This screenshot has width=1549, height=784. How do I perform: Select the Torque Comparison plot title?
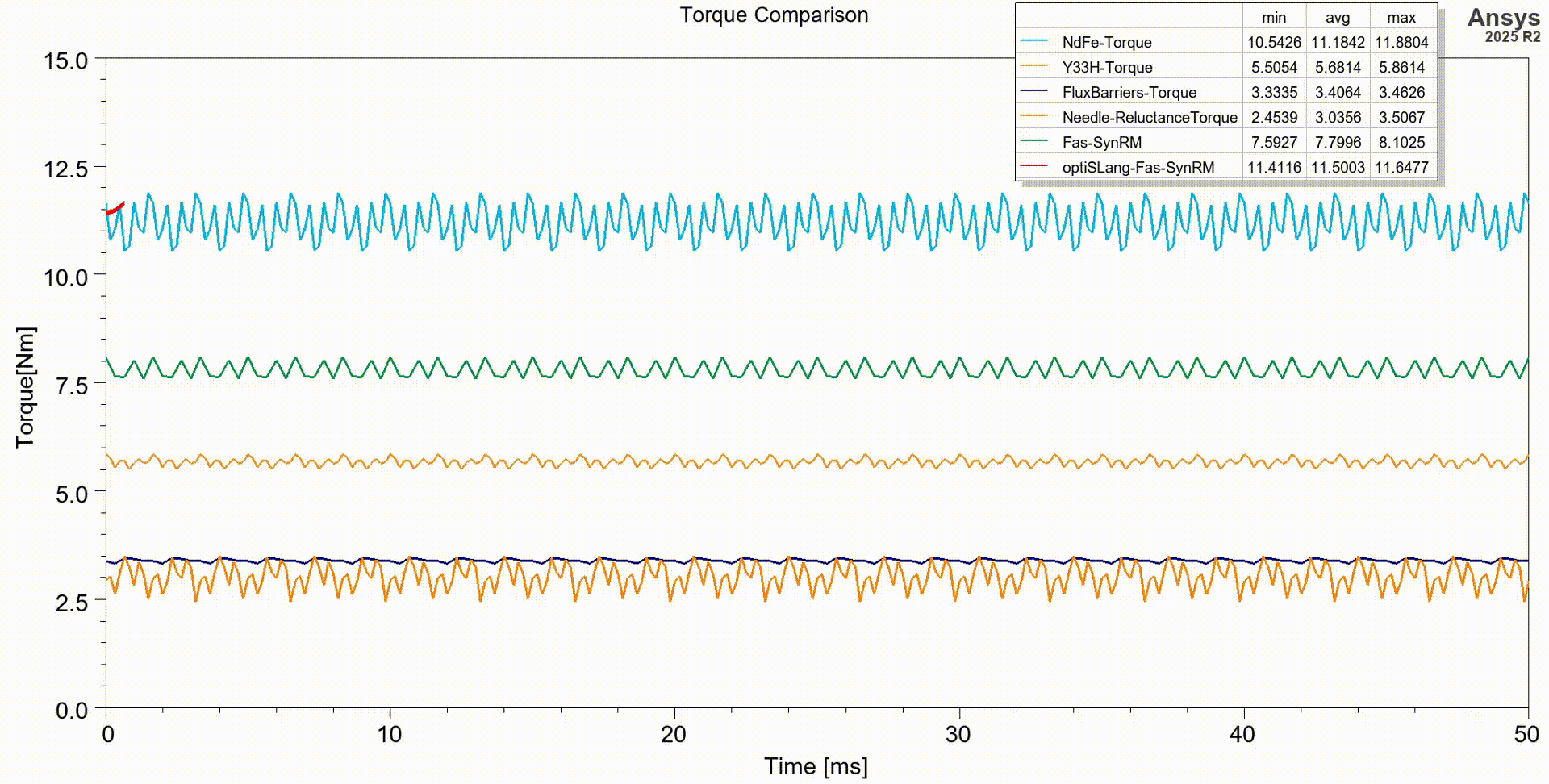click(x=774, y=15)
